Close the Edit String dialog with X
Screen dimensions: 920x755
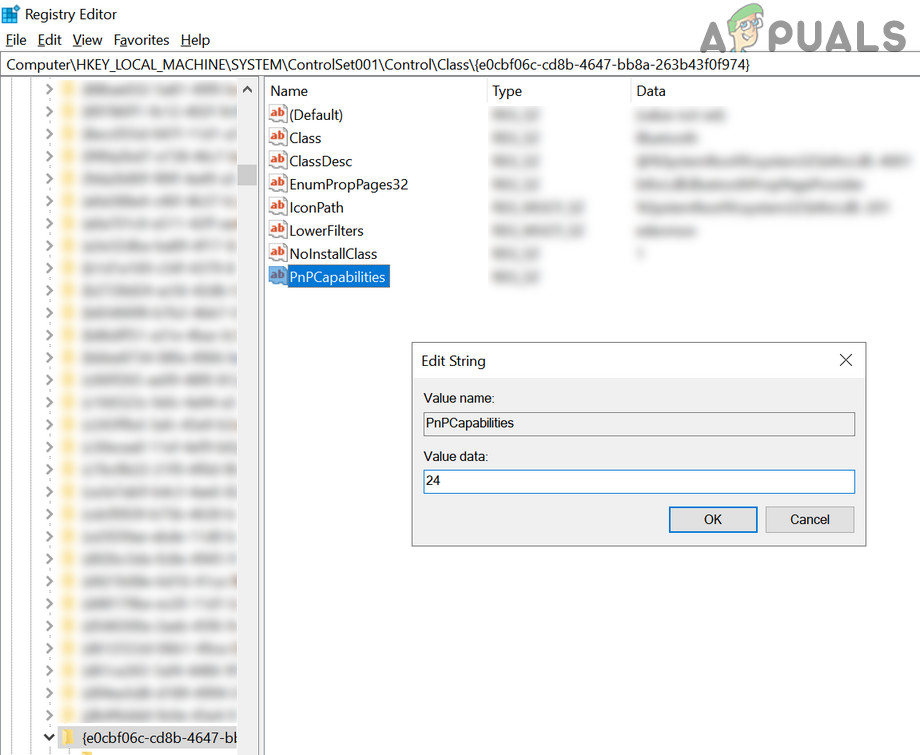pyautogui.click(x=845, y=360)
